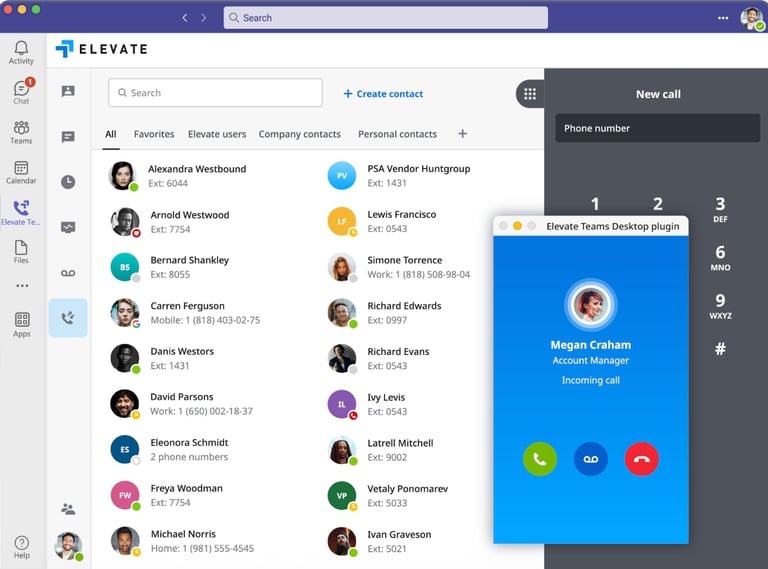This screenshot has height=569, width=768.
Task: Dial digit 3 DEF on the keypad
Action: click(720, 209)
